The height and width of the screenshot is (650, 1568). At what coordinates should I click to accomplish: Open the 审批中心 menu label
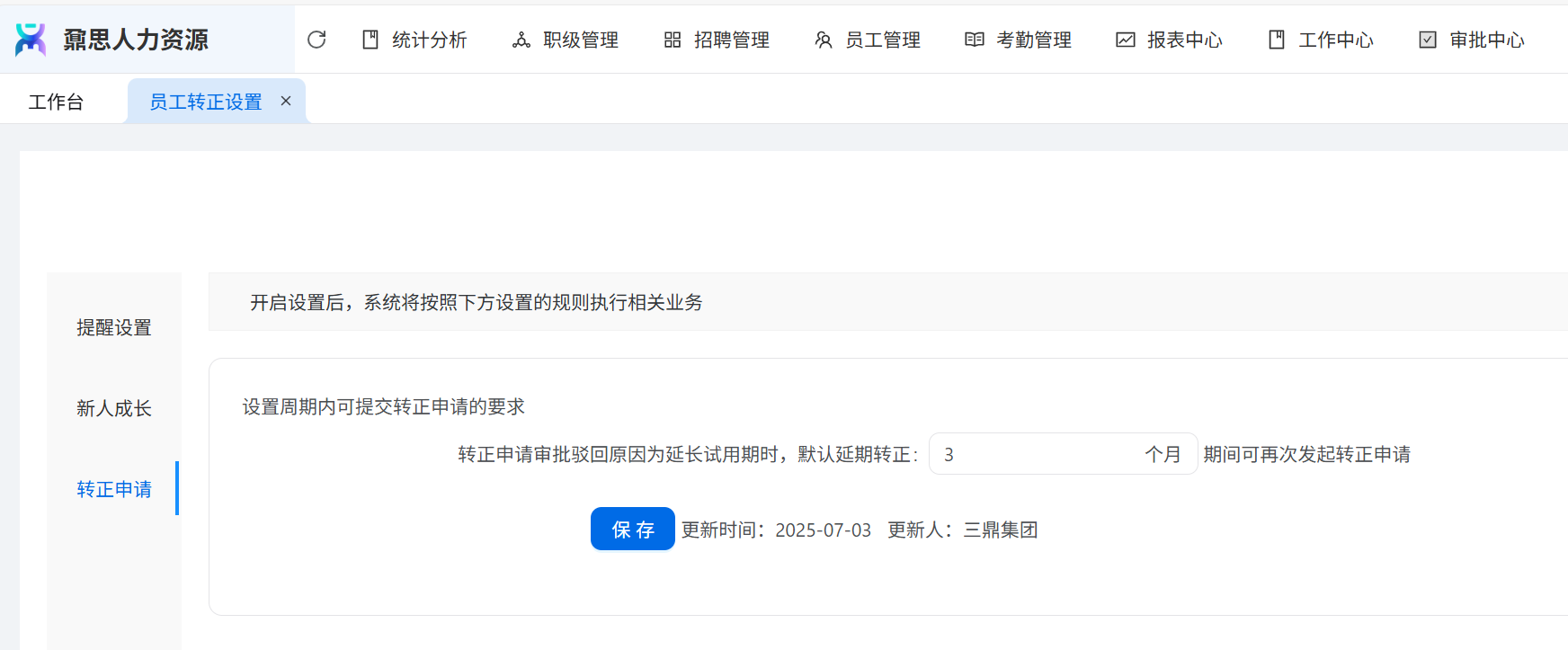tap(1487, 40)
